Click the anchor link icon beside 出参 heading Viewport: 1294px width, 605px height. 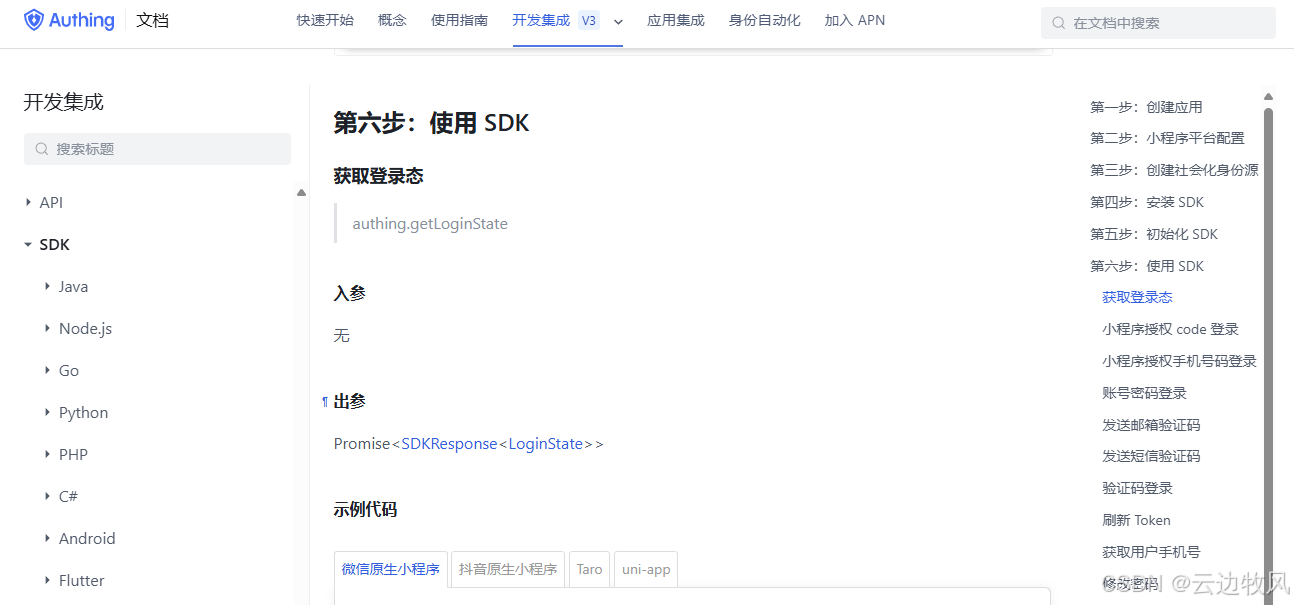pyautogui.click(x=324, y=400)
